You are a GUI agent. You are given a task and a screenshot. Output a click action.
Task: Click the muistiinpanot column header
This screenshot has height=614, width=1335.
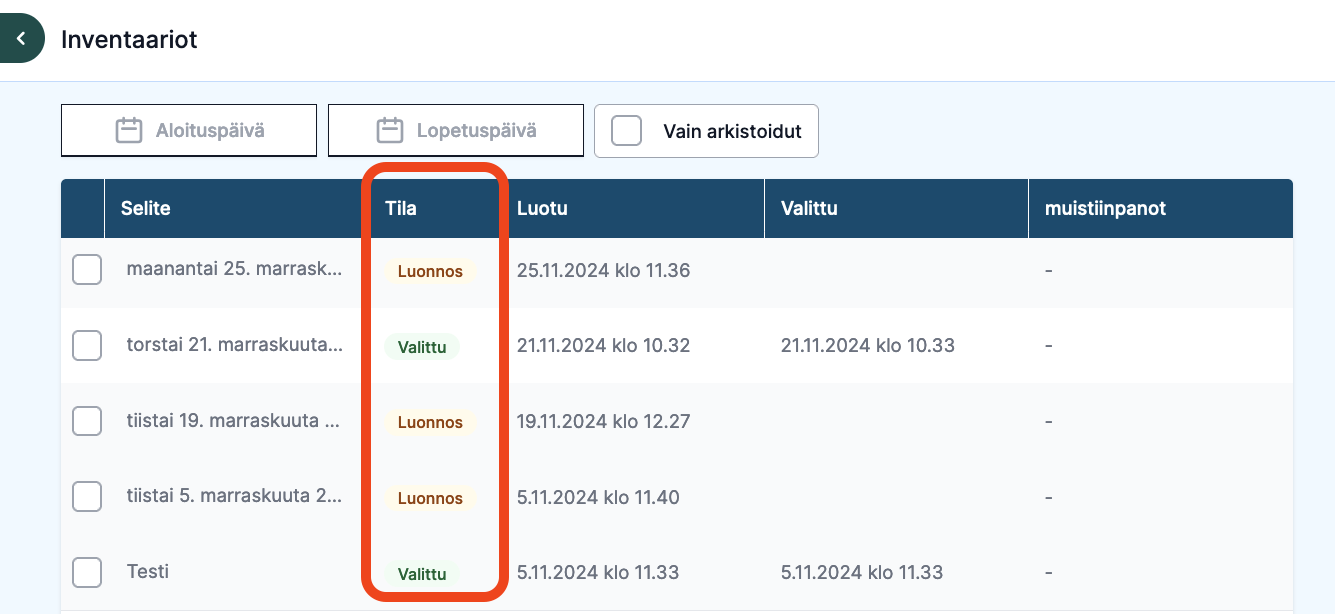pyautogui.click(x=1105, y=209)
